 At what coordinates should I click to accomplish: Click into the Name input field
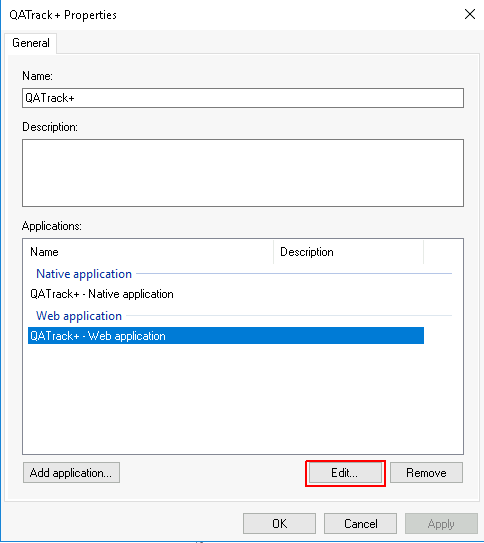[243, 98]
